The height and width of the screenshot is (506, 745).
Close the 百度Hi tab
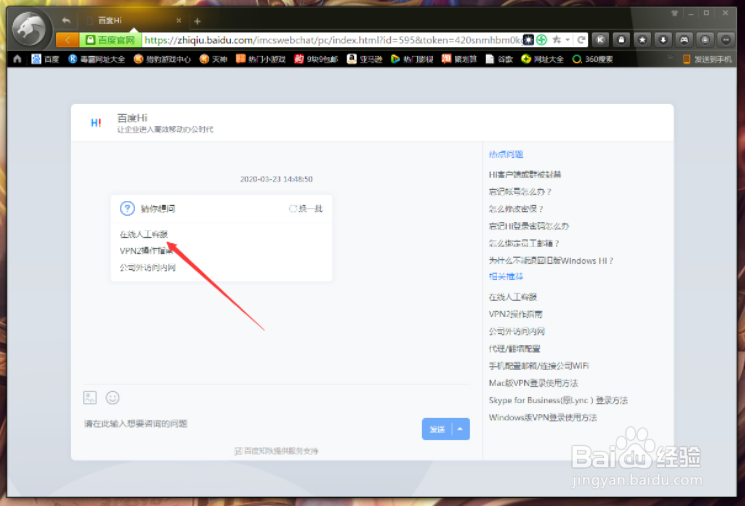coord(179,20)
